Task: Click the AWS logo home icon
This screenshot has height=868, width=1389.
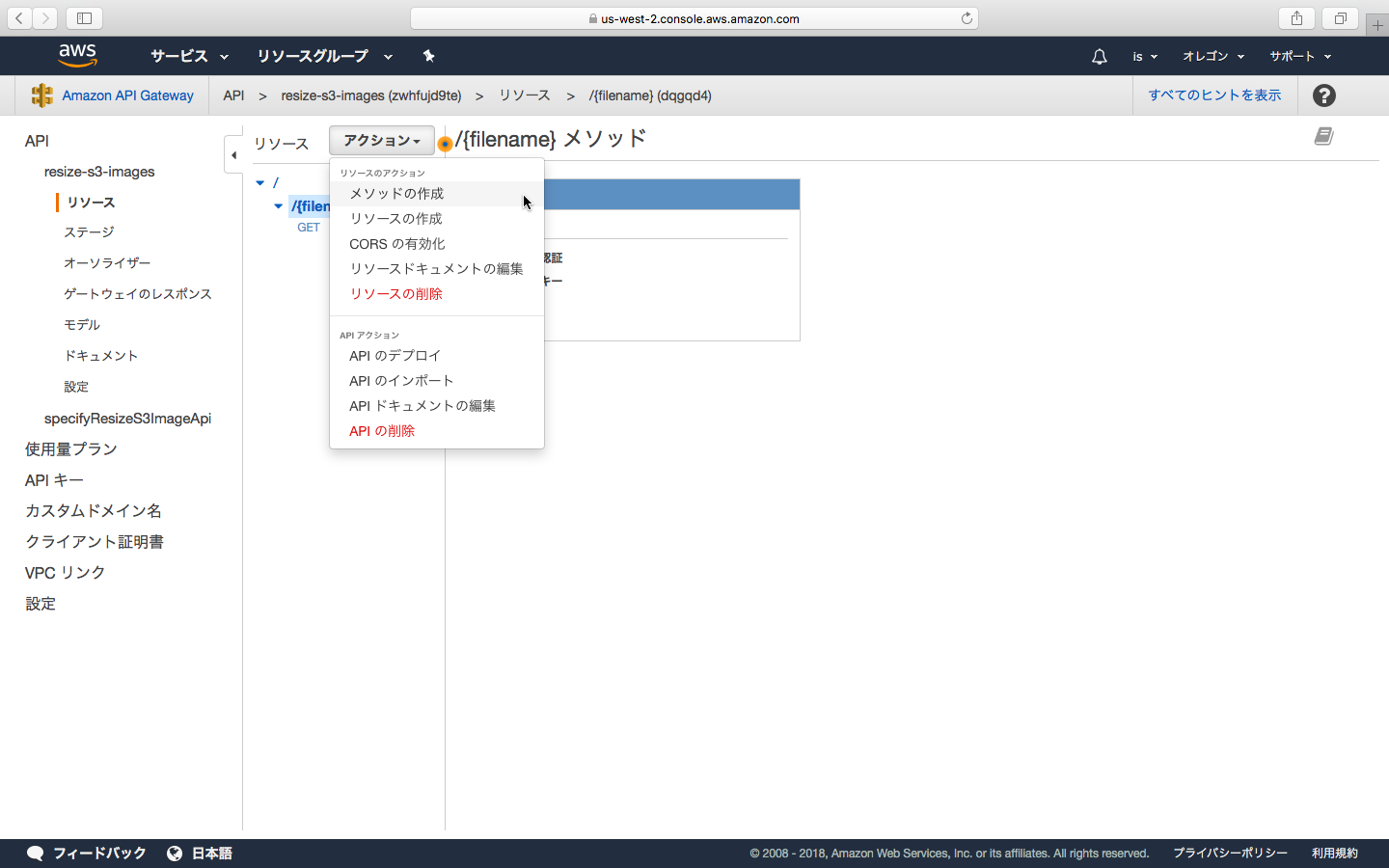Action: [77, 56]
